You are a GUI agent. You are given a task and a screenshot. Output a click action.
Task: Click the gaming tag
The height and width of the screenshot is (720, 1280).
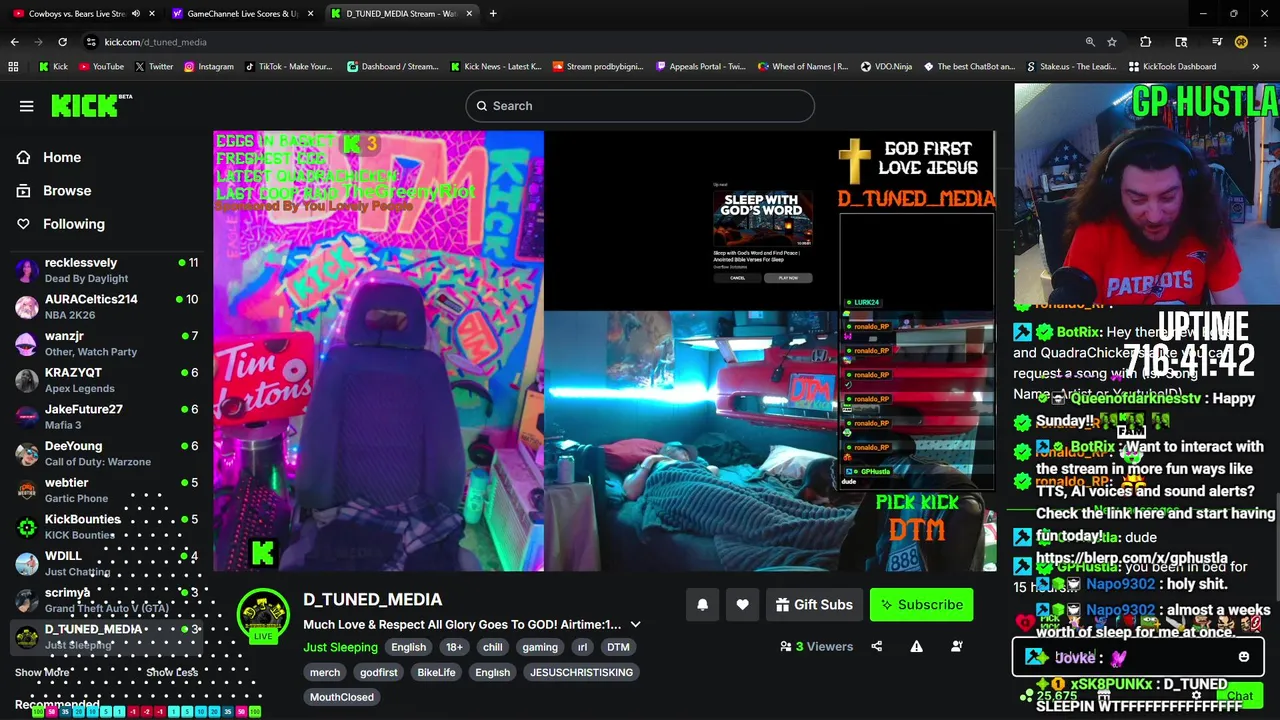coord(540,648)
